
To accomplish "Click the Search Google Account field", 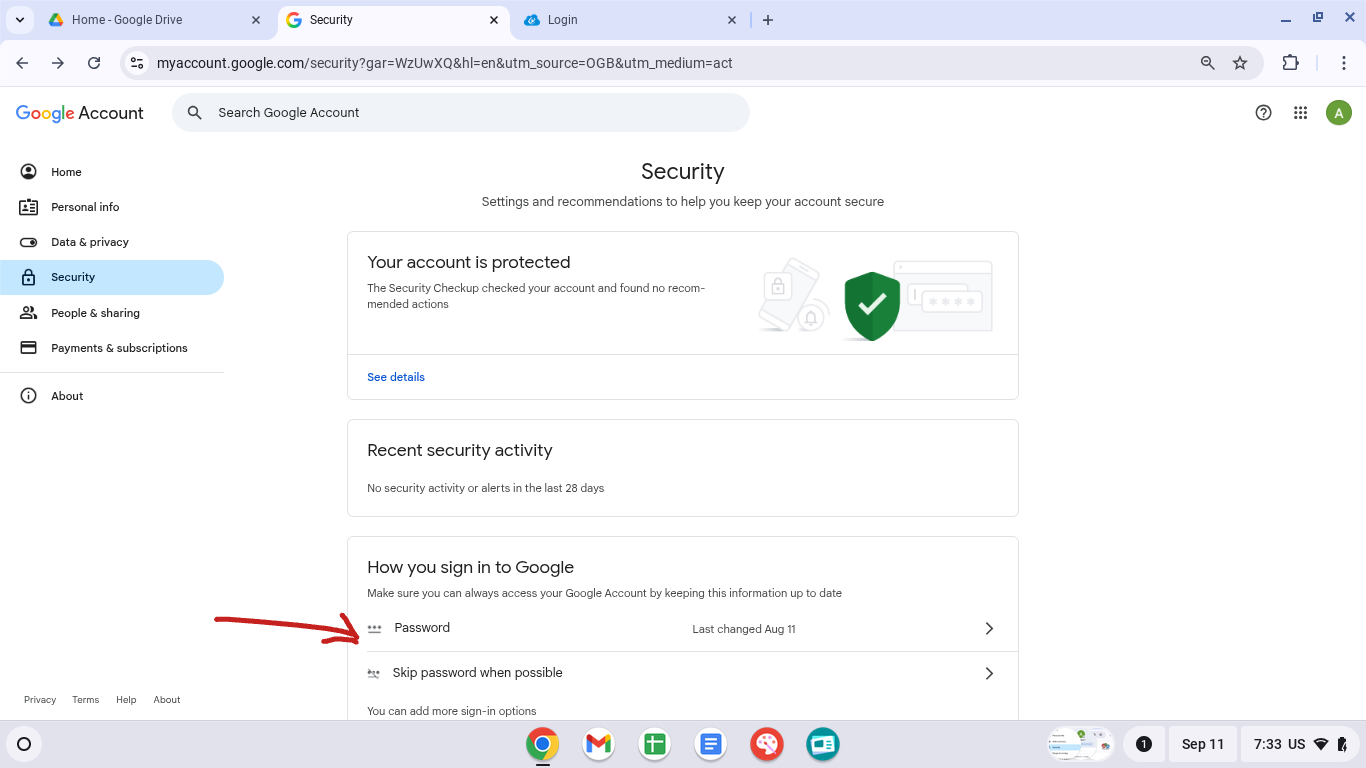I will (460, 112).
